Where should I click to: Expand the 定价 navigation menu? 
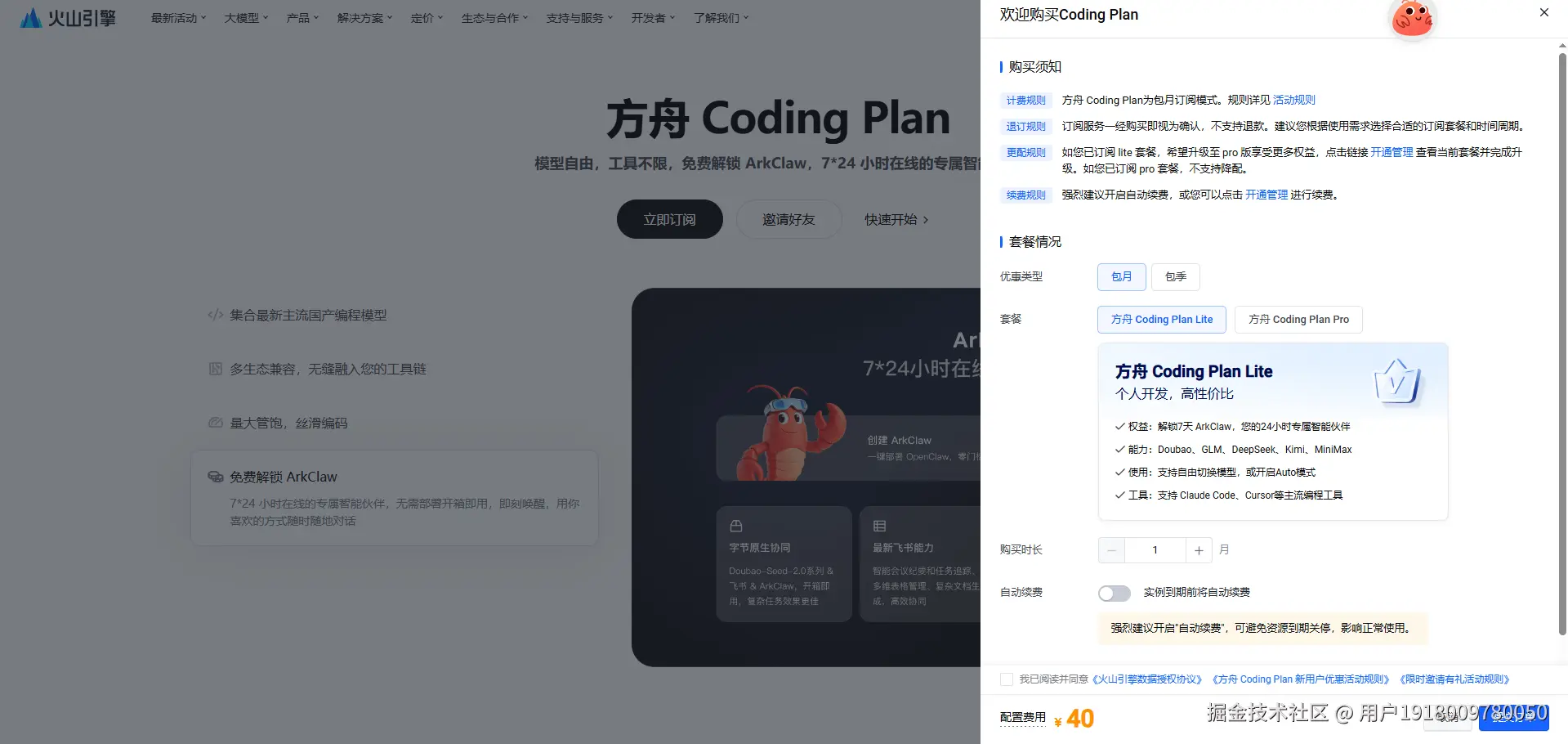coord(427,18)
